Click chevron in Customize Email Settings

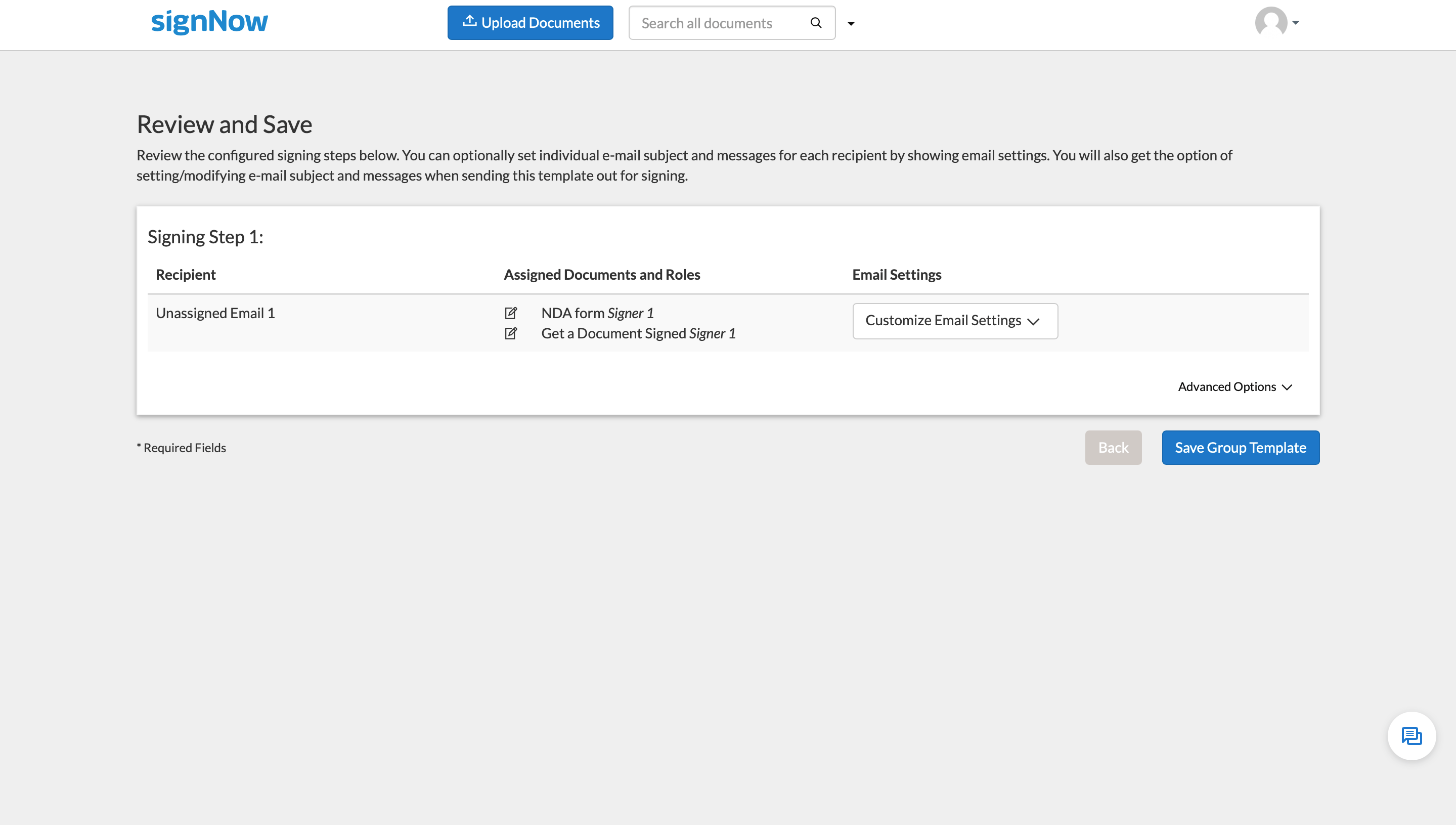pyautogui.click(x=1033, y=322)
